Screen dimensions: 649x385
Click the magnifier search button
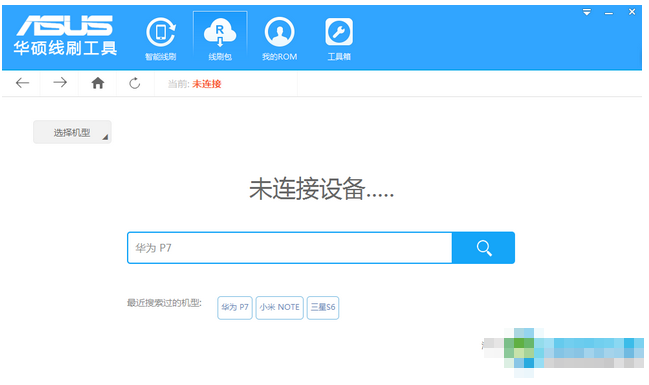tap(483, 248)
